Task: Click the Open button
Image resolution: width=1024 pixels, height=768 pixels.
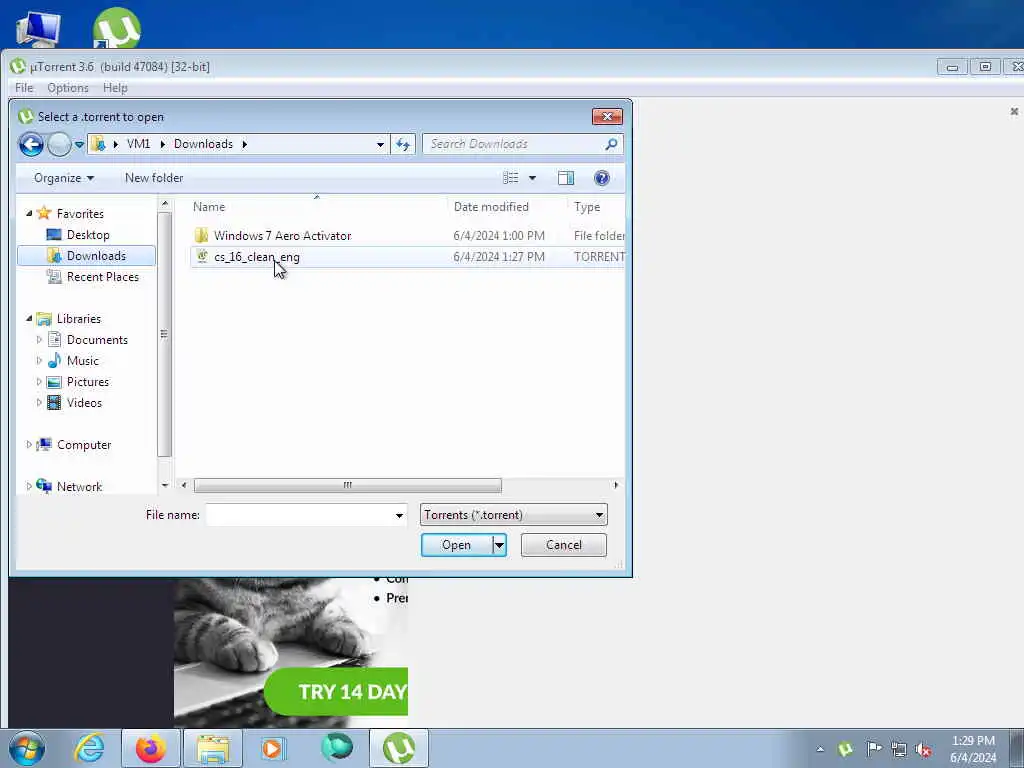Action: 456,545
